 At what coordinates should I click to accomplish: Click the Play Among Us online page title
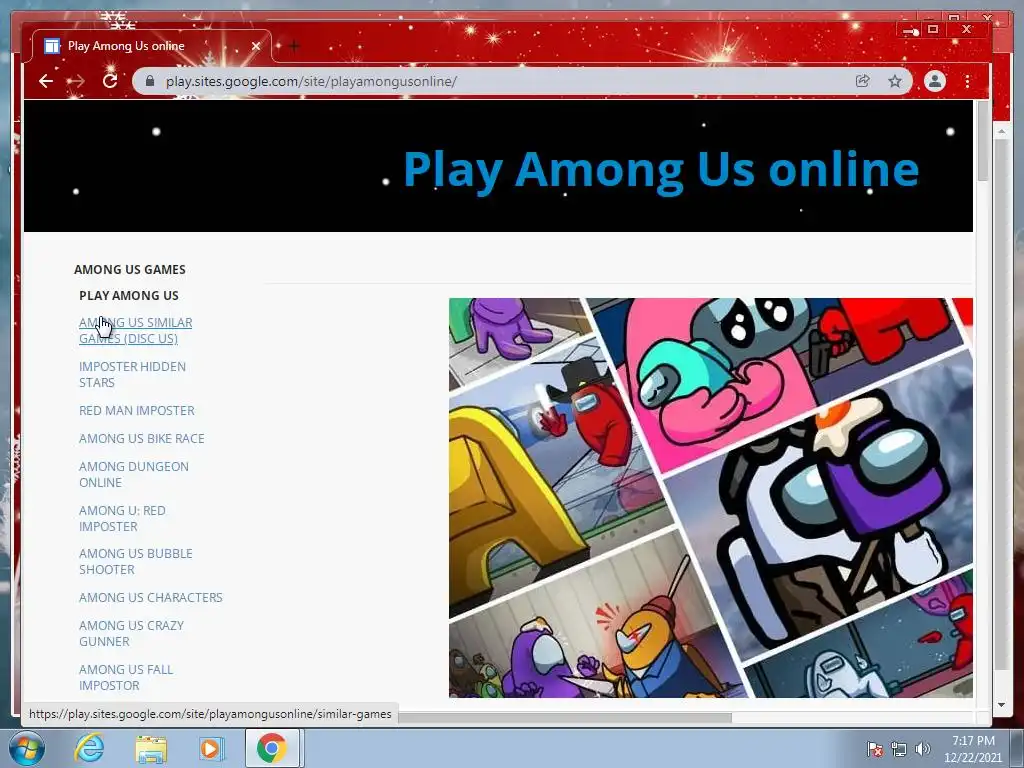coord(661,168)
